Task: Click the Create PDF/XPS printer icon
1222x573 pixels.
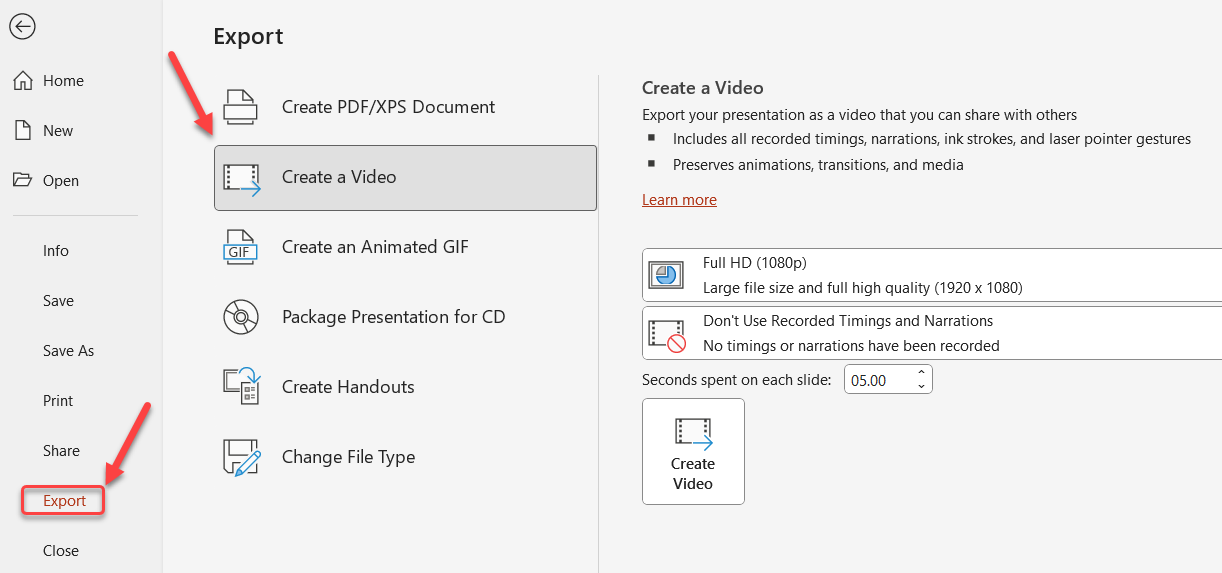Action: tap(240, 107)
